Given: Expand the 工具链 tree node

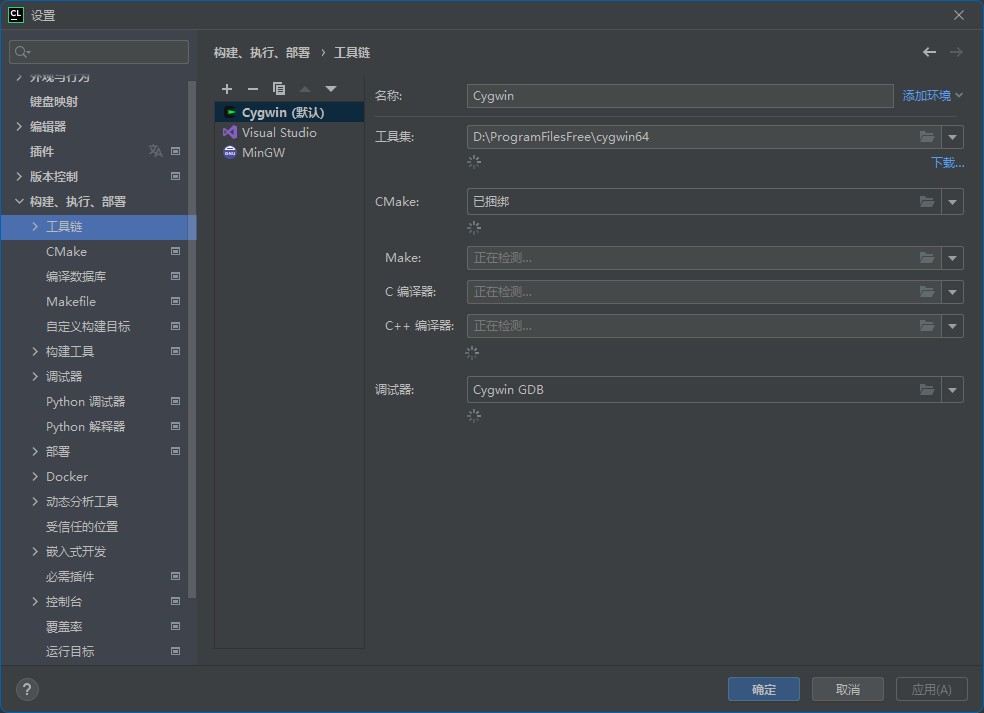Looking at the screenshot, I should coord(35,227).
